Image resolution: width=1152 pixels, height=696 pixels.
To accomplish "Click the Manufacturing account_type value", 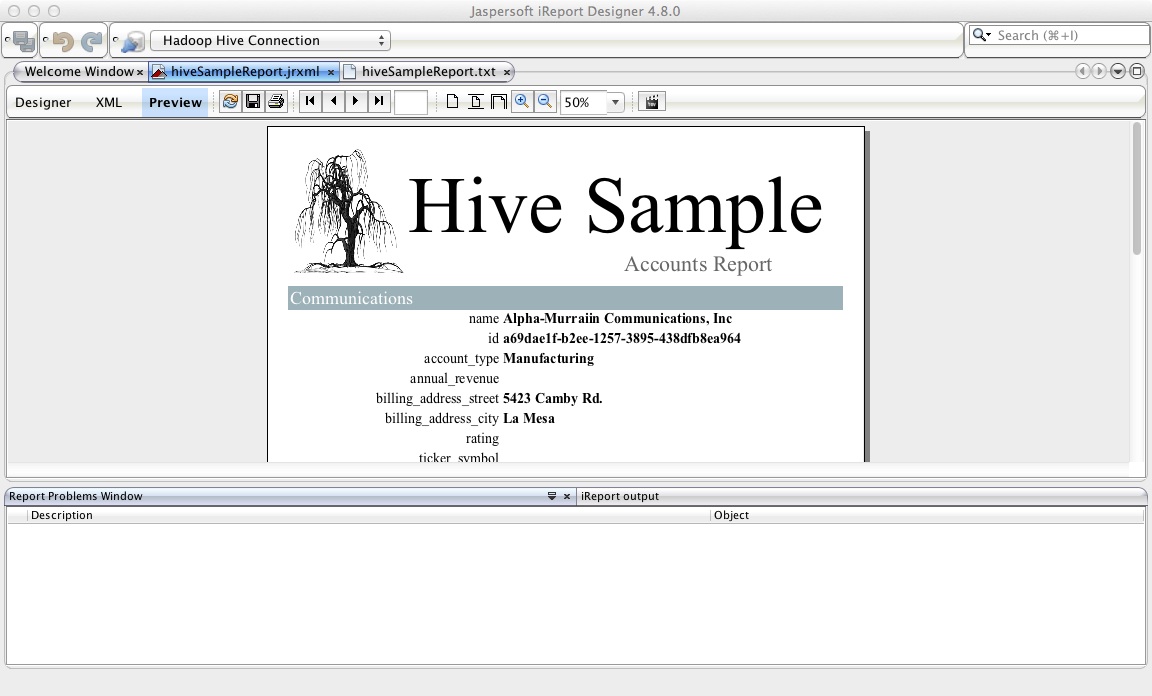I will [548, 358].
